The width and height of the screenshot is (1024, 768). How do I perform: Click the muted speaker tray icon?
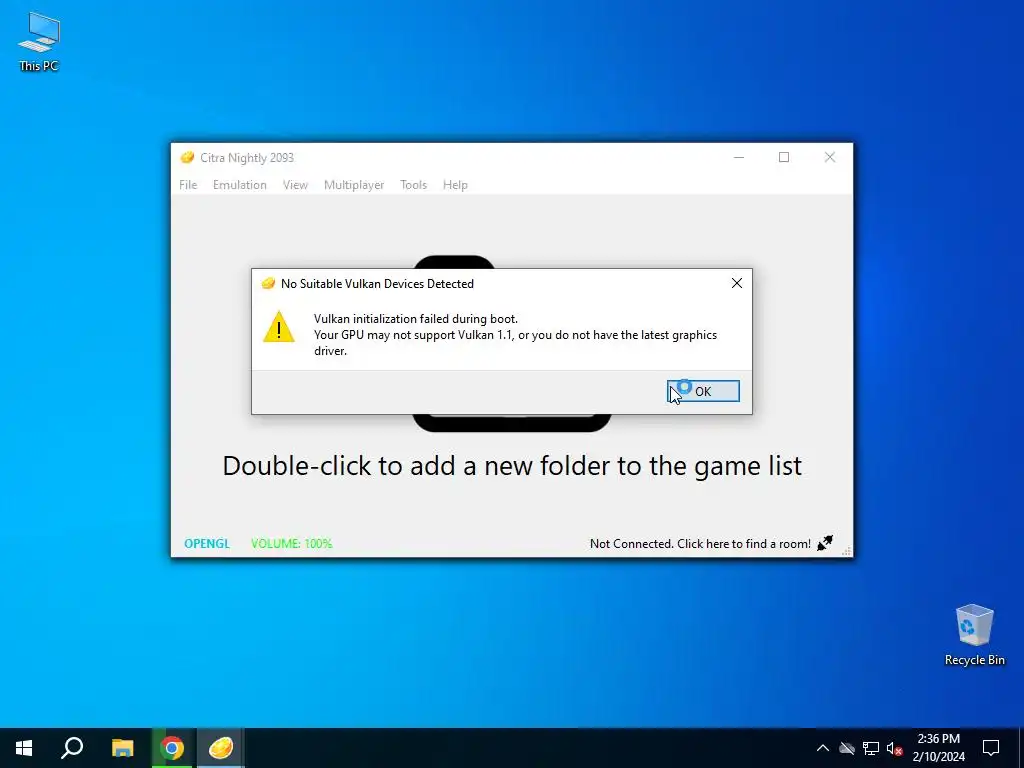[x=894, y=748]
